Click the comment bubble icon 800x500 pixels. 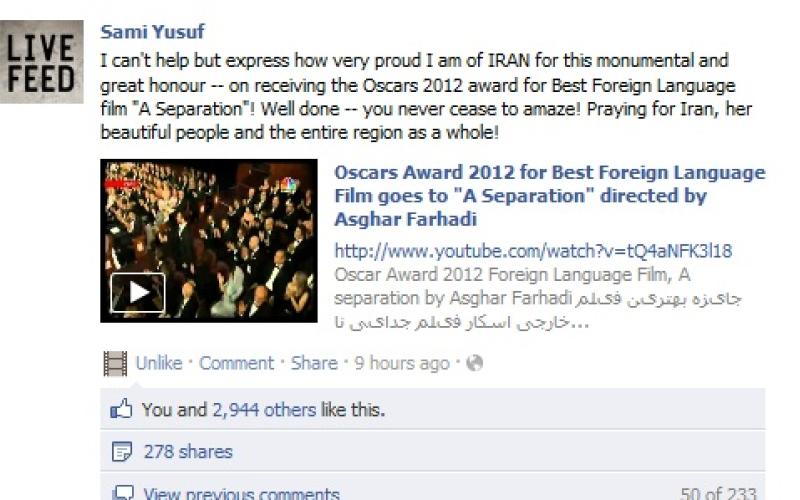(x=122, y=493)
